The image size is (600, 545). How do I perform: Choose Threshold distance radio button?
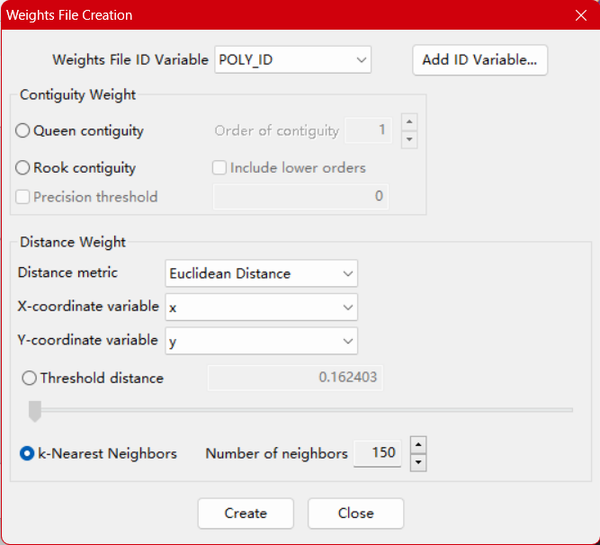click(30, 378)
